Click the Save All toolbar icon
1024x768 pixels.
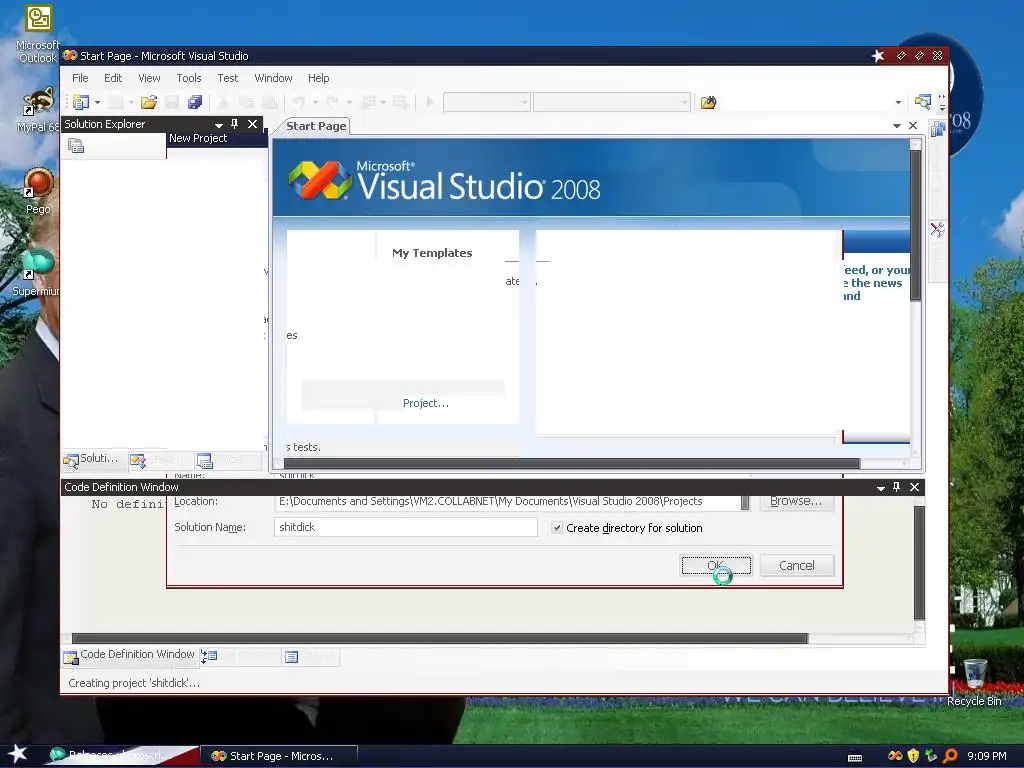195,102
